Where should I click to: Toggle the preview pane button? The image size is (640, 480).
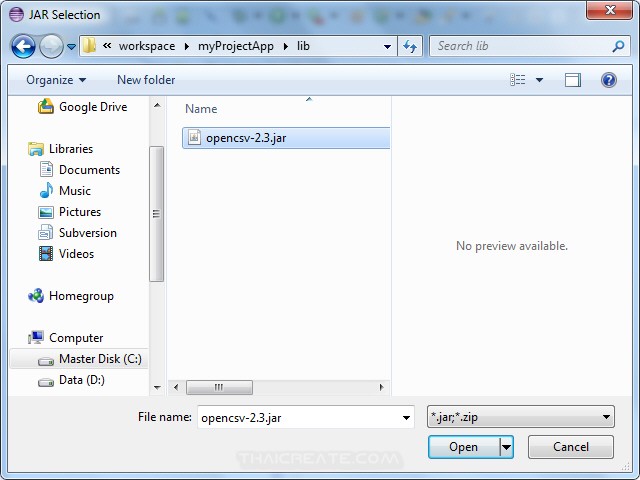(573, 80)
